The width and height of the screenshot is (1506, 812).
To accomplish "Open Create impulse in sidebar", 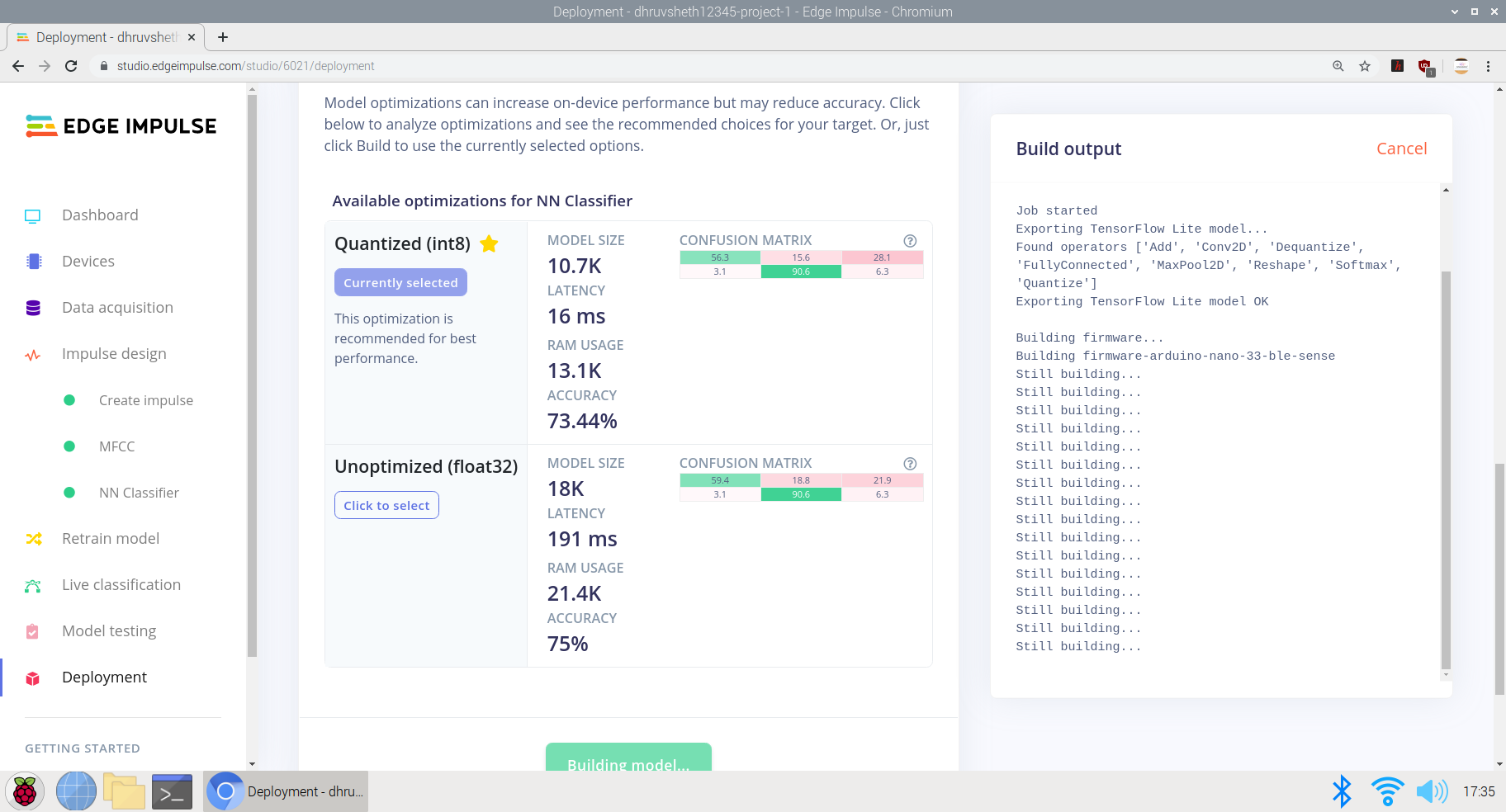I will (x=145, y=400).
